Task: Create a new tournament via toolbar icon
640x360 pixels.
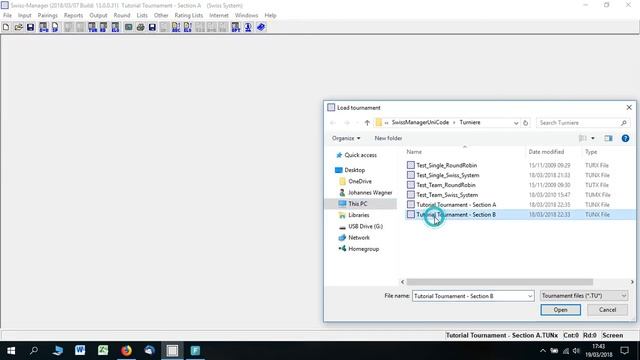Action: (x=6, y=27)
